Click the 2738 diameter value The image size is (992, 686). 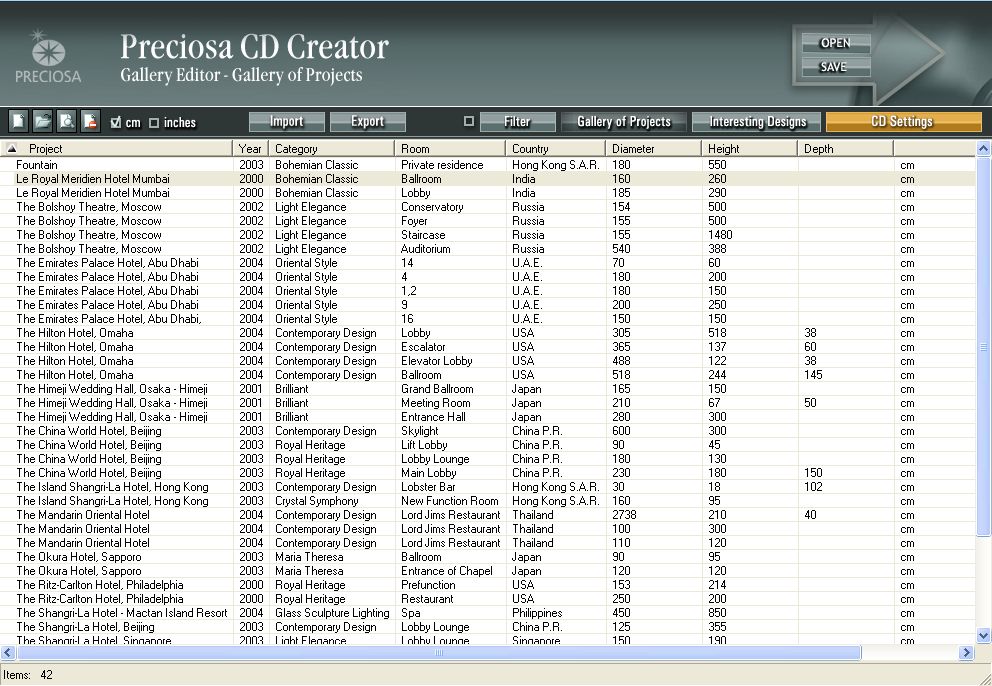click(x=624, y=514)
